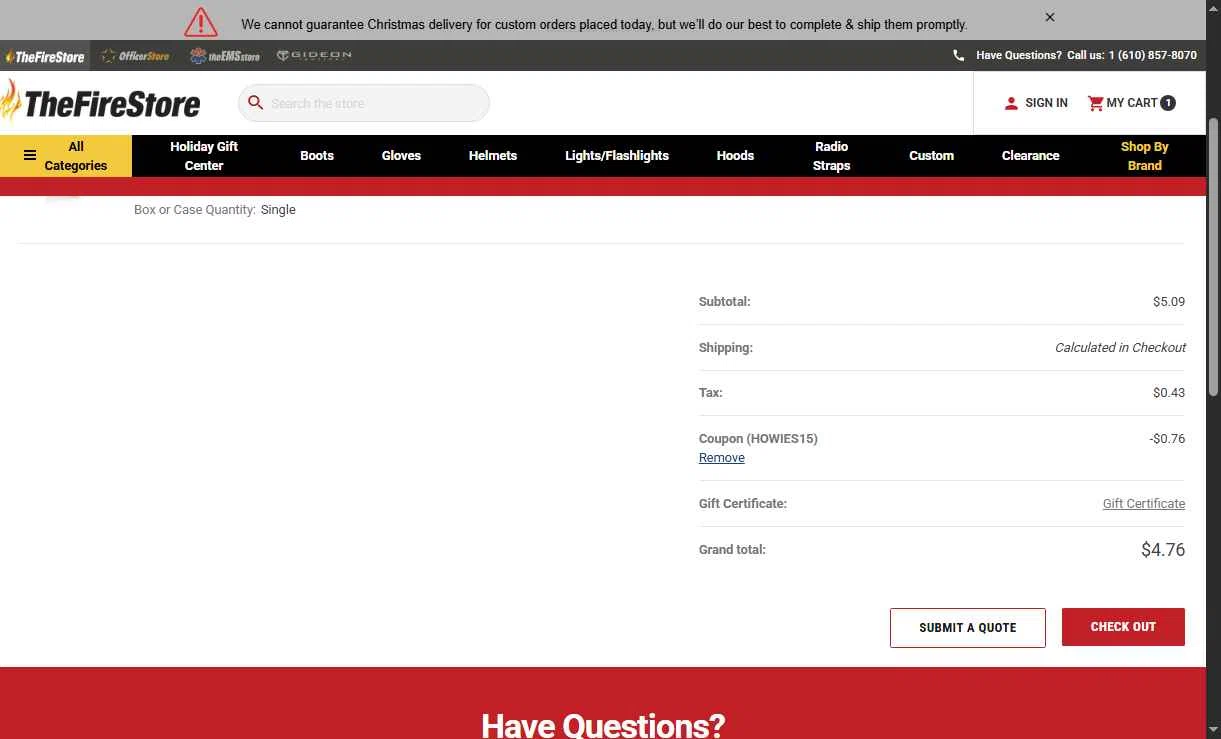Open TheFireStore main logo homepage
1221x739 pixels.
(101, 103)
